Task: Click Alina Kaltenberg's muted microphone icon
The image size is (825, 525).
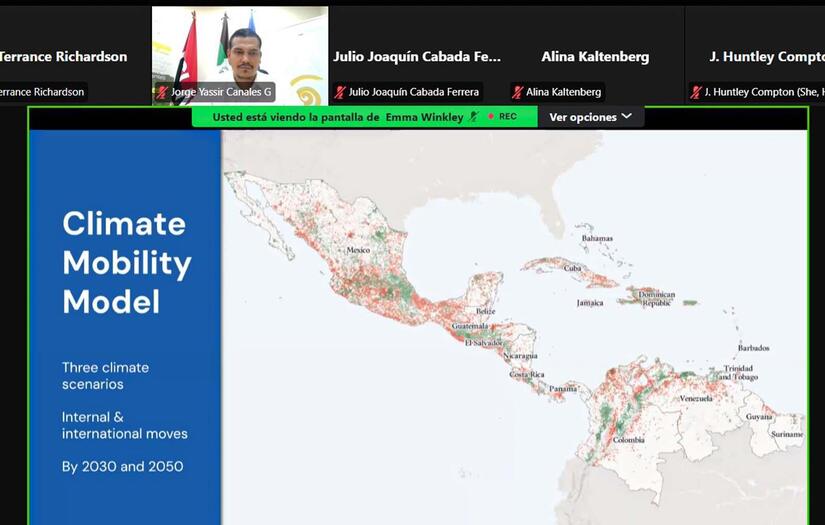Action: pyautogui.click(x=517, y=92)
